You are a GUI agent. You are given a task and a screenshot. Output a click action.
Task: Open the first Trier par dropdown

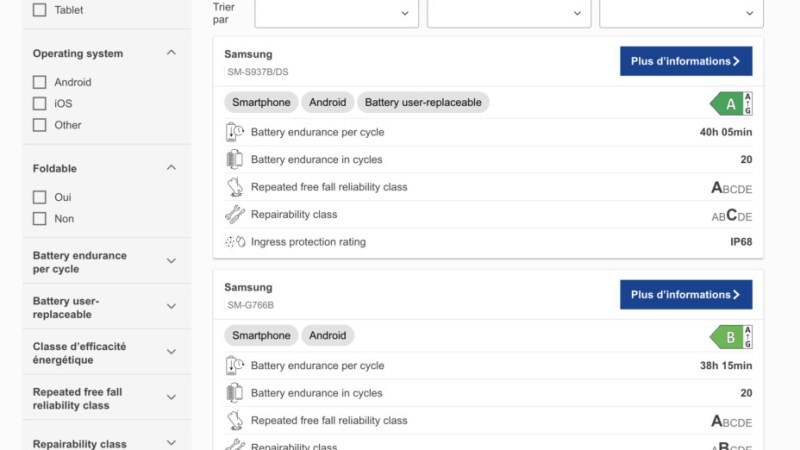tap(336, 13)
